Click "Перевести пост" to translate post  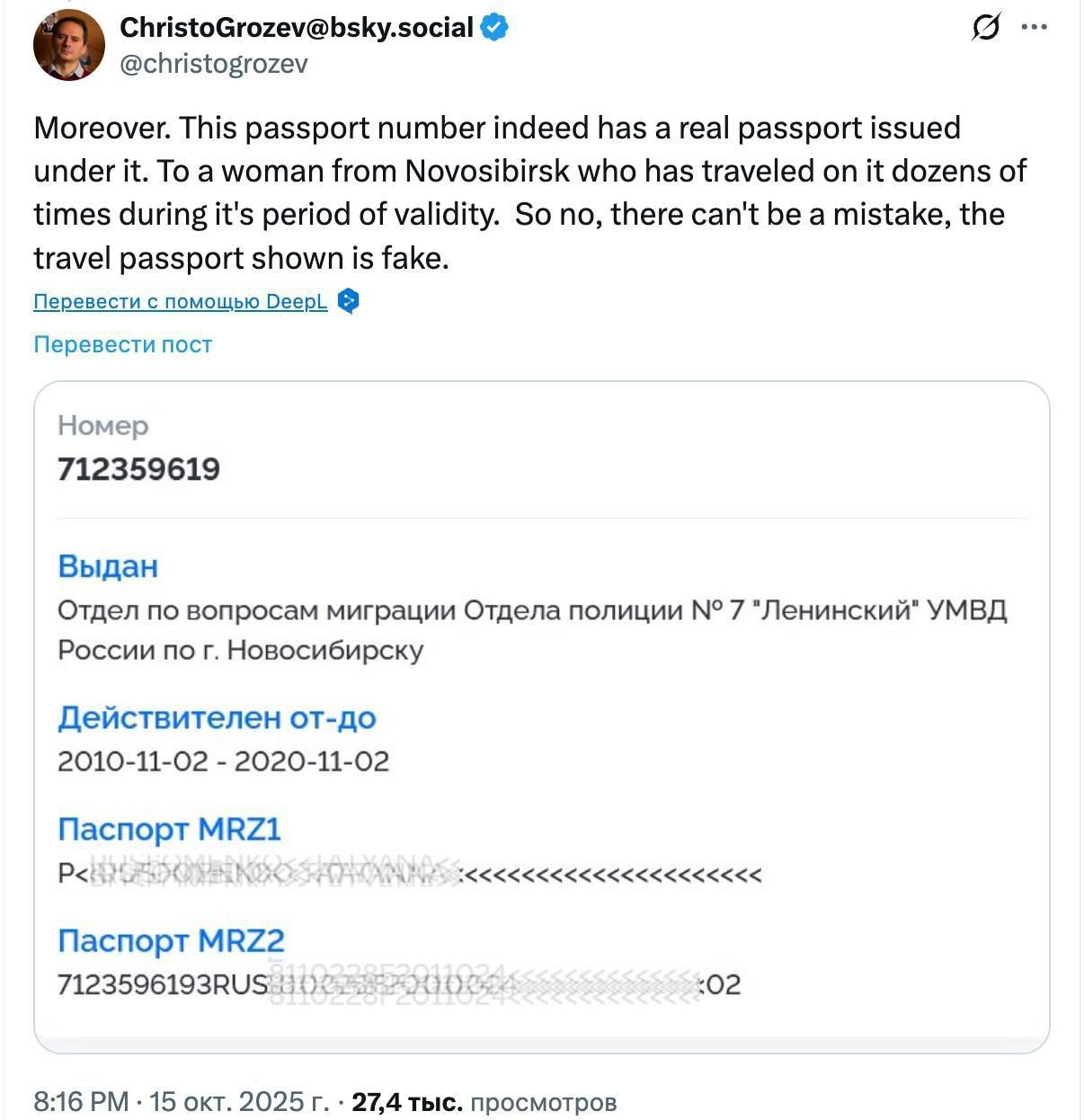[x=122, y=344]
